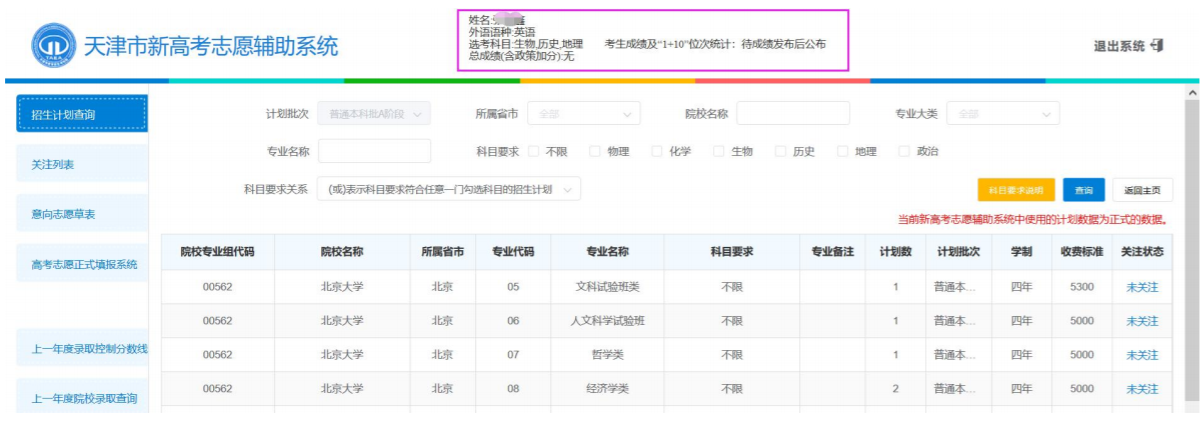Click the blue 查询 button
Image resolution: width=1201 pixels, height=421 pixels.
(x=1083, y=190)
